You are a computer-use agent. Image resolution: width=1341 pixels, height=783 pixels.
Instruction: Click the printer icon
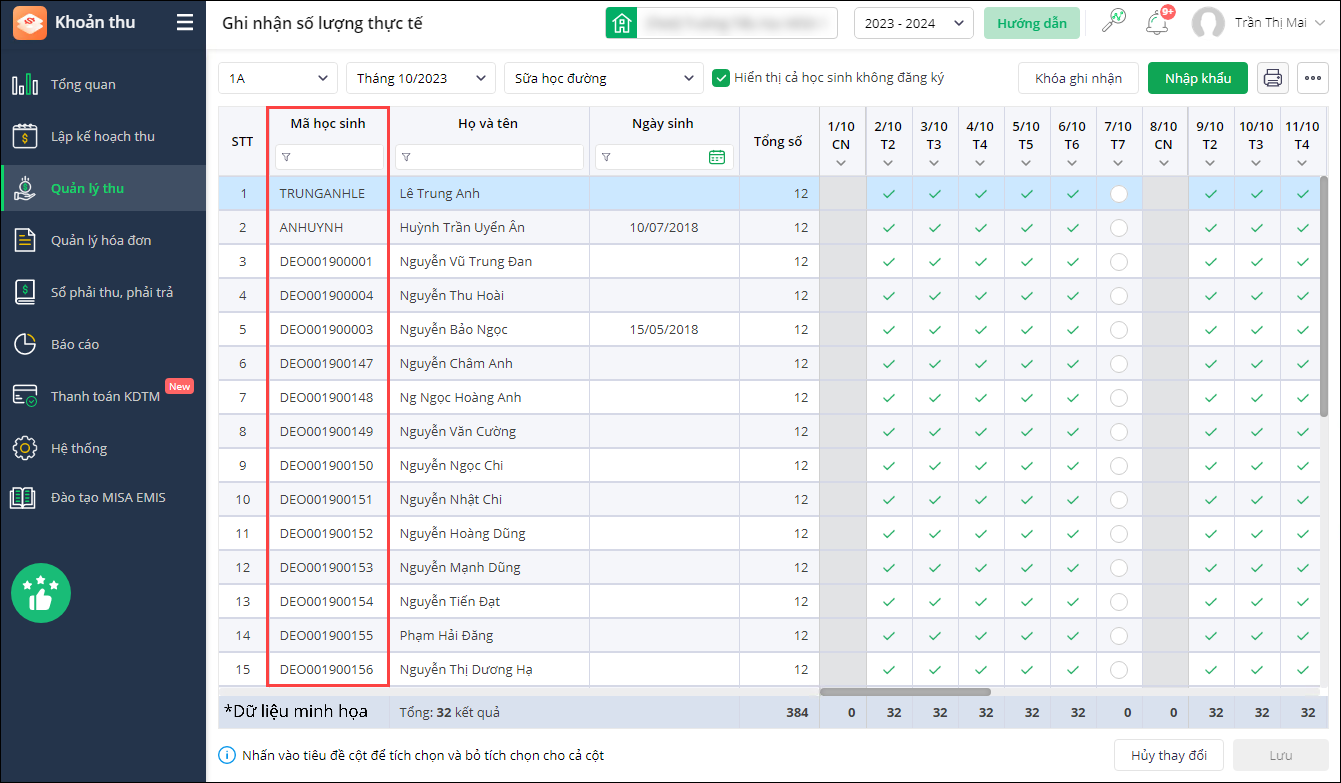(1272, 78)
